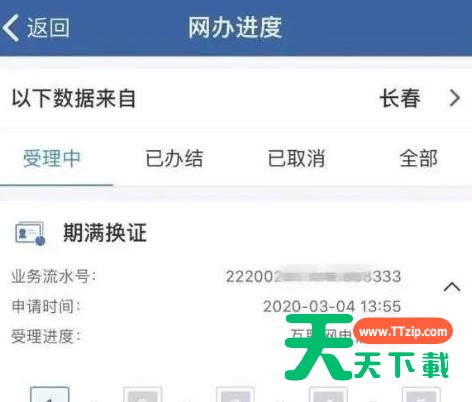Click the right chevron next to 长春
This screenshot has width=472, height=402.
(455, 98)
